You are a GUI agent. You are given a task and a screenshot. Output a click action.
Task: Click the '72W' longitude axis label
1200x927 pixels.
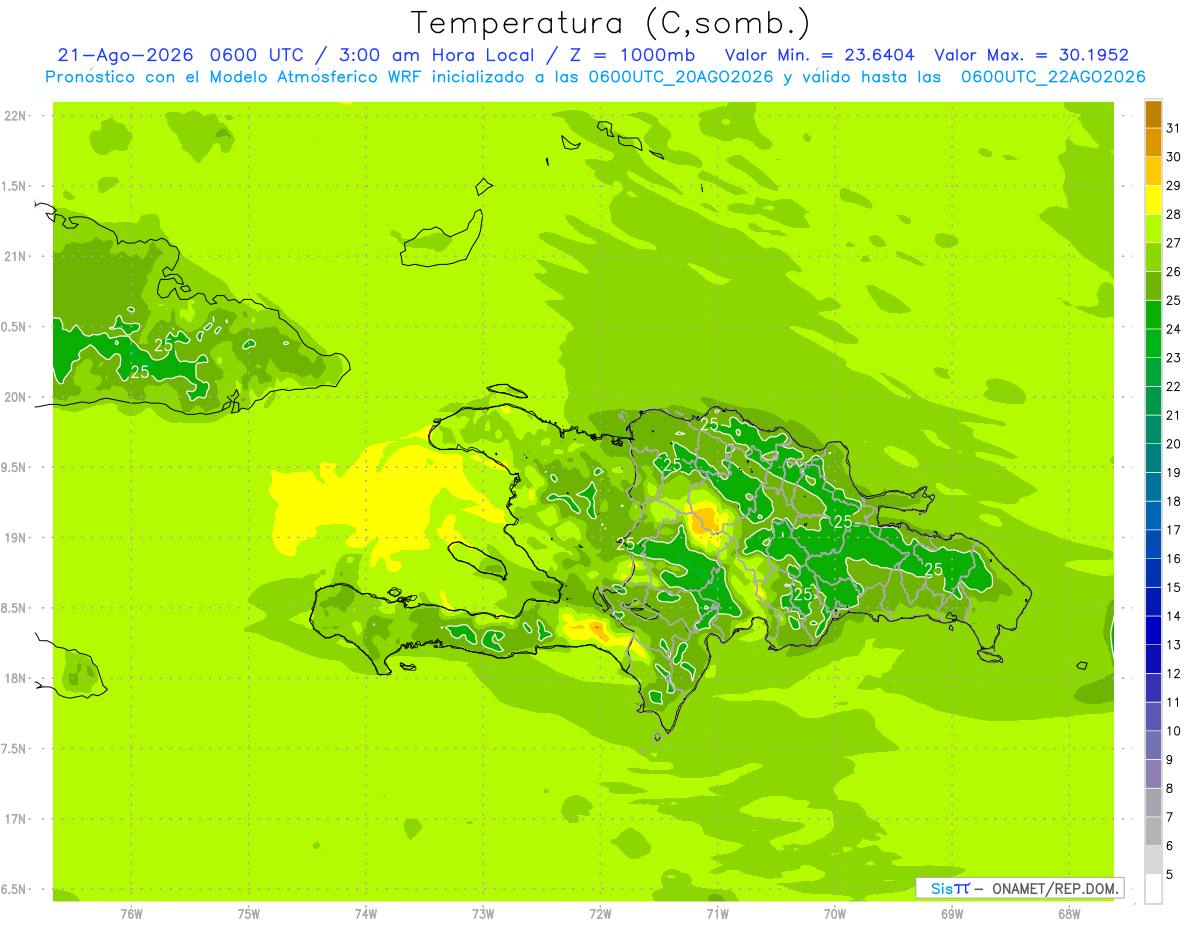click(x=600, y=914)
